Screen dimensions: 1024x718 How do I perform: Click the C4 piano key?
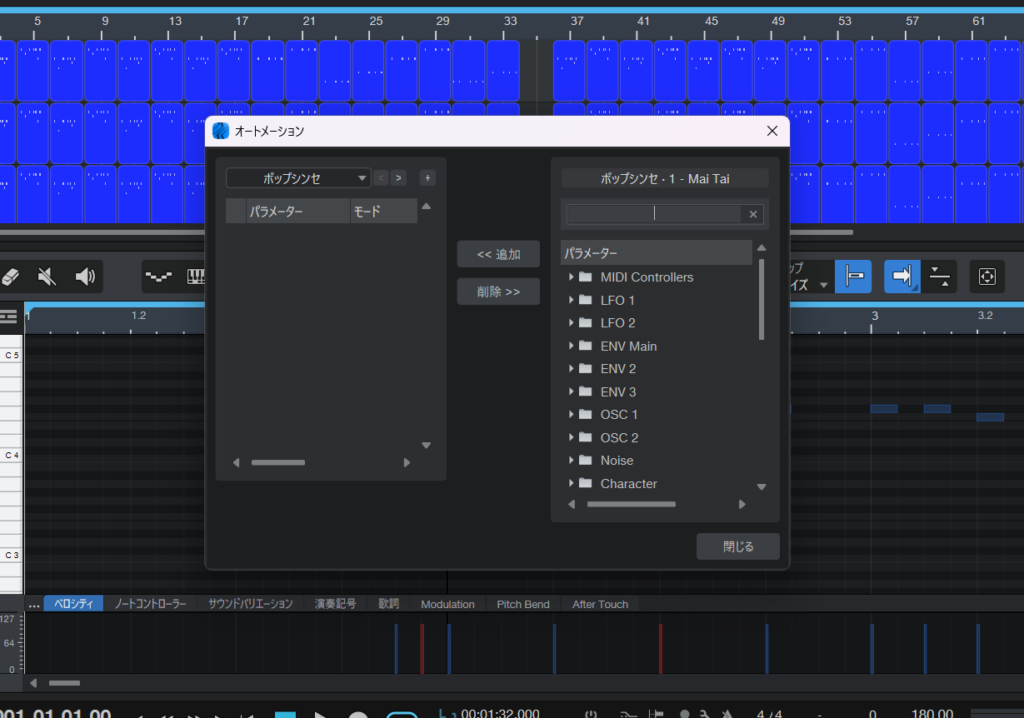click(x=12, y=455)
